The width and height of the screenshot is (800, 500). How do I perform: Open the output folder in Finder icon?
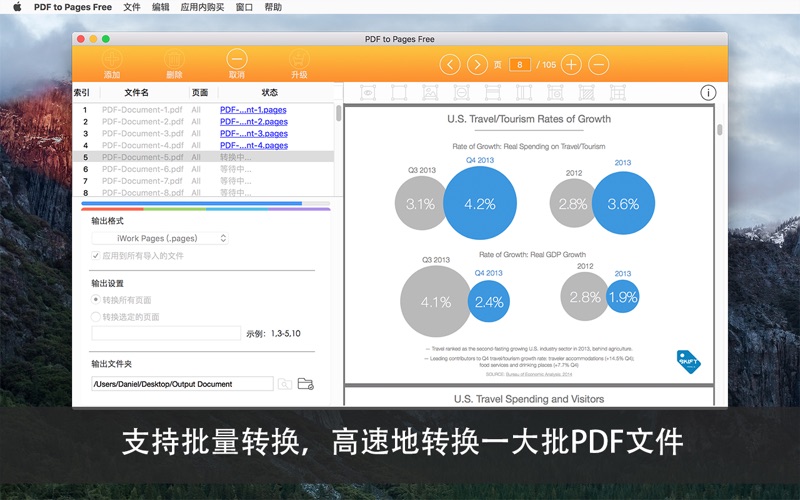pyautogui.click(x=306, y=384)
